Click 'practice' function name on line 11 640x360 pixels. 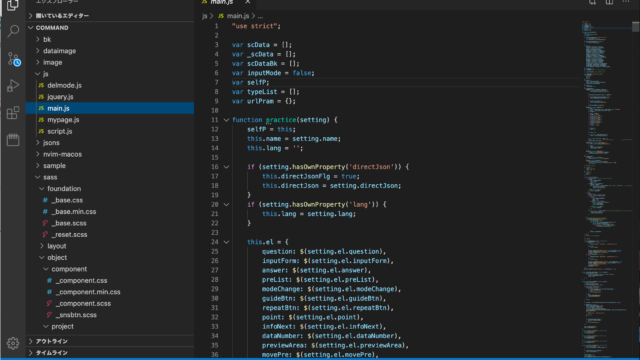281,120
